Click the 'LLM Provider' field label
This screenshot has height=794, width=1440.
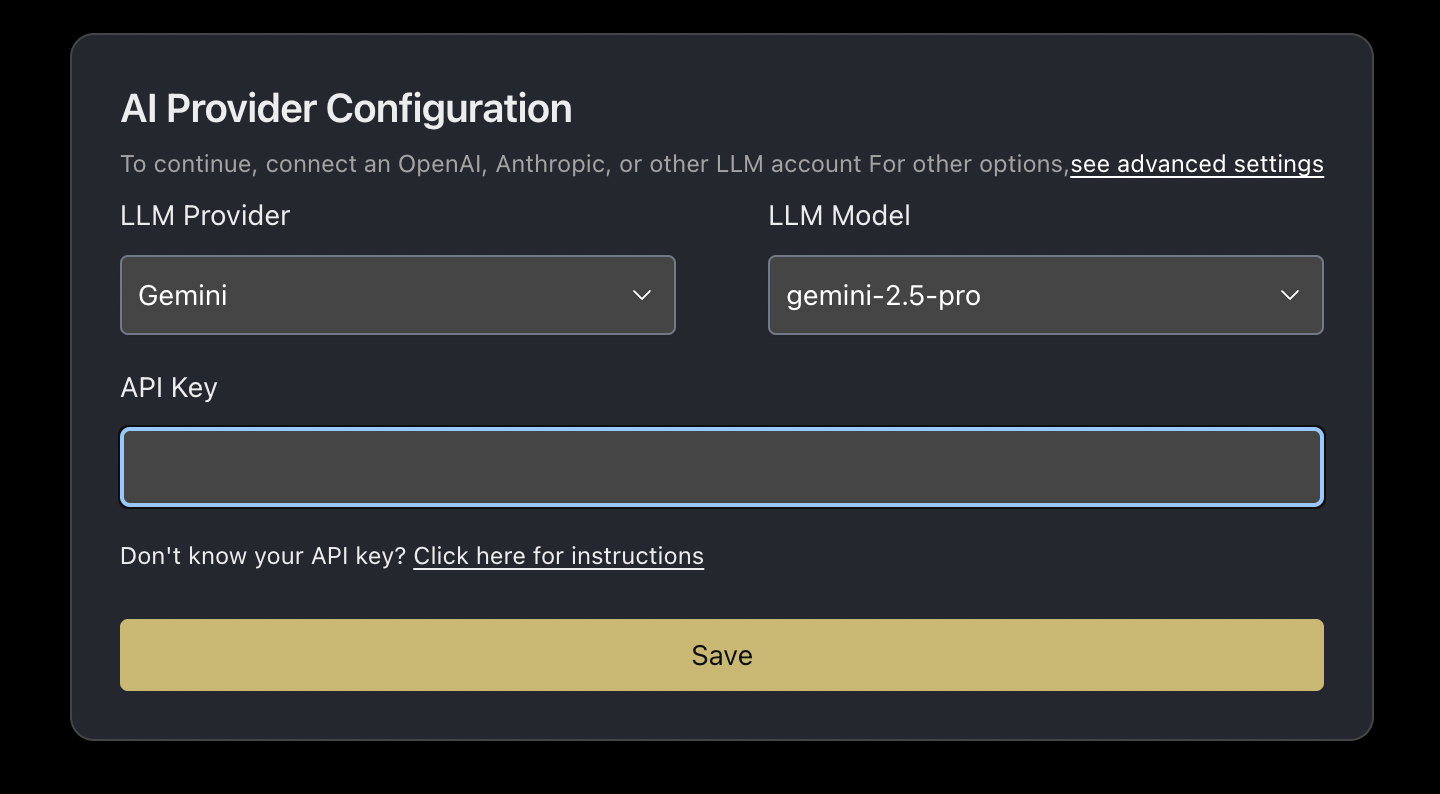pyautogui.click(x=205, y=215)
